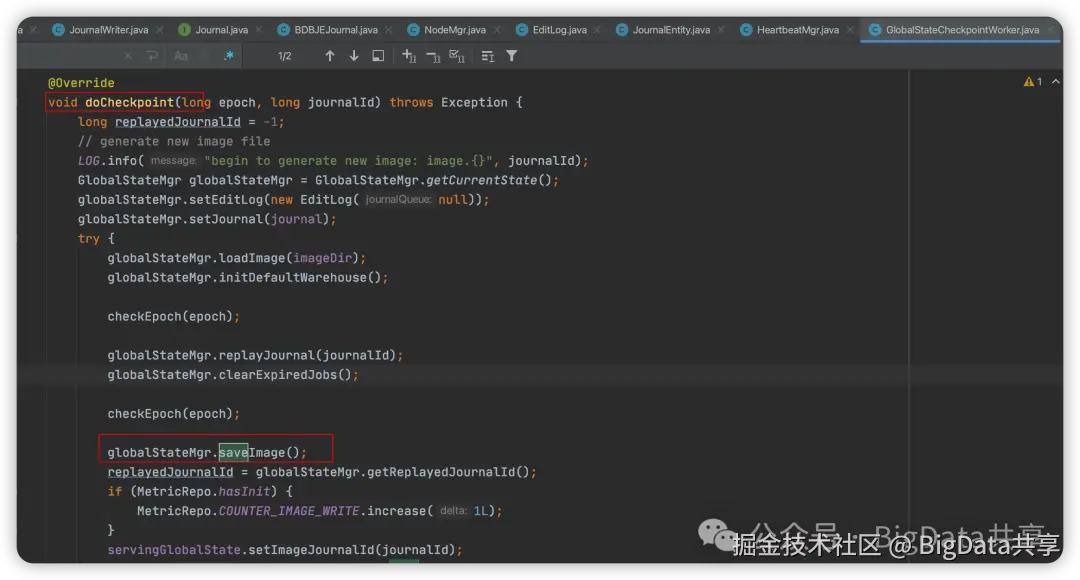Open the search filter options

coord(512,56)
